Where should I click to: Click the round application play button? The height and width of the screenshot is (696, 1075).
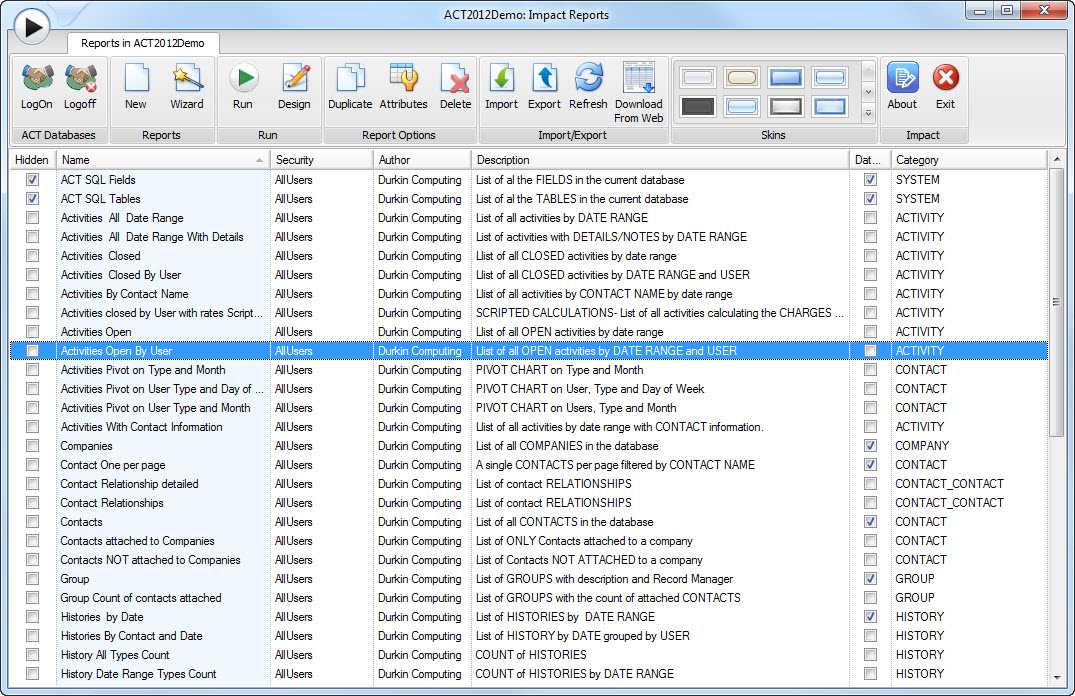click(32, 27)
